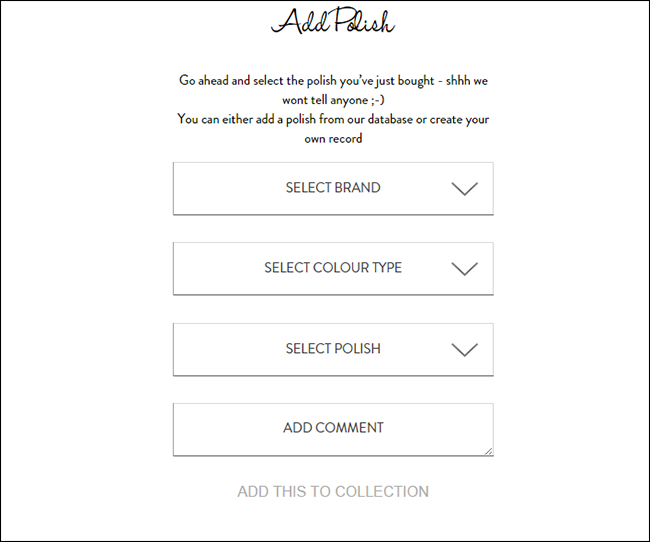
Task: Open the Select Polish dropdown
Action: coord(333,350)
